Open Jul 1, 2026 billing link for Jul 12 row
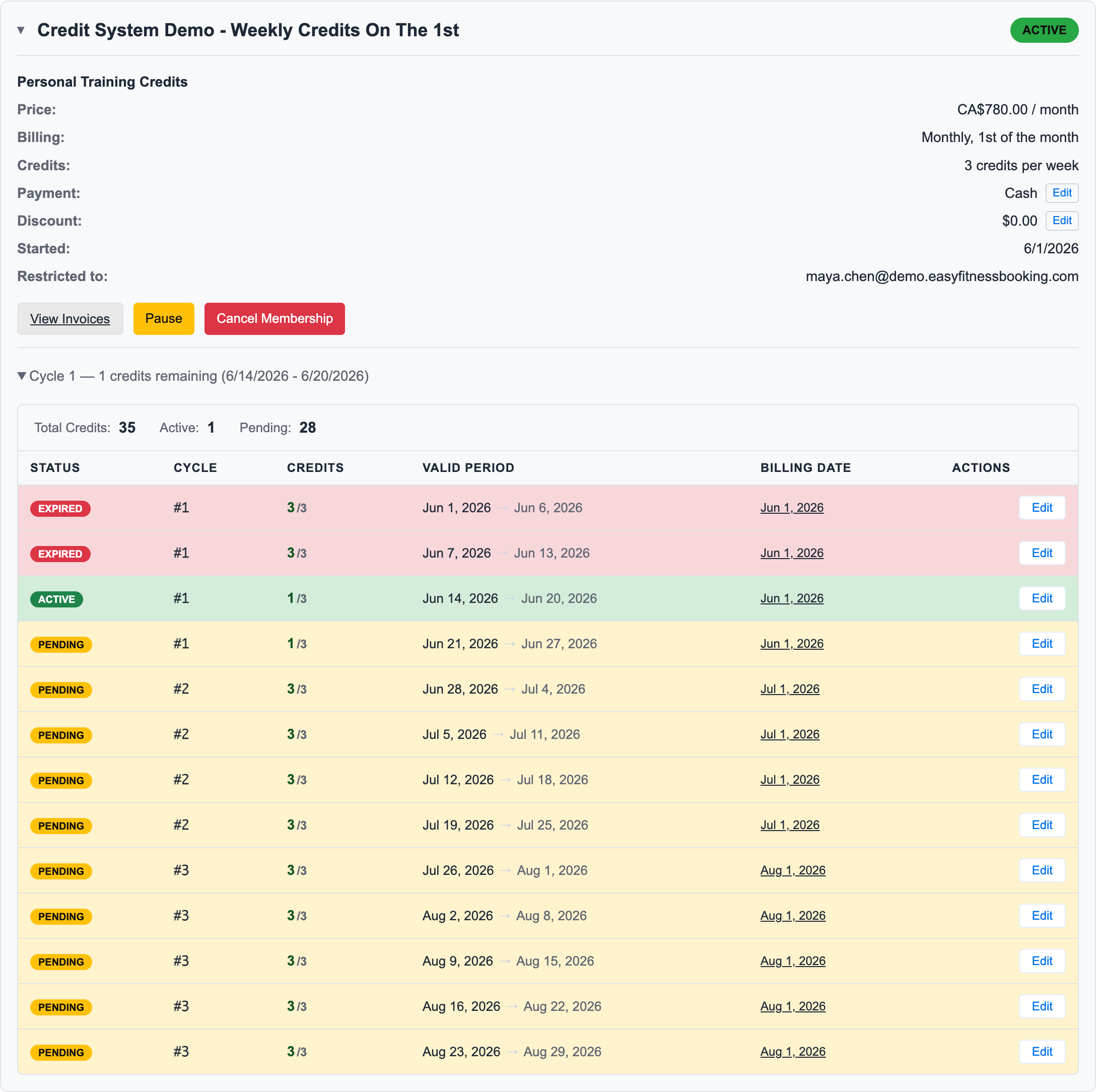Viewport: 1096px width, 1092px height. pyautogui.click(x=790, y=780)
